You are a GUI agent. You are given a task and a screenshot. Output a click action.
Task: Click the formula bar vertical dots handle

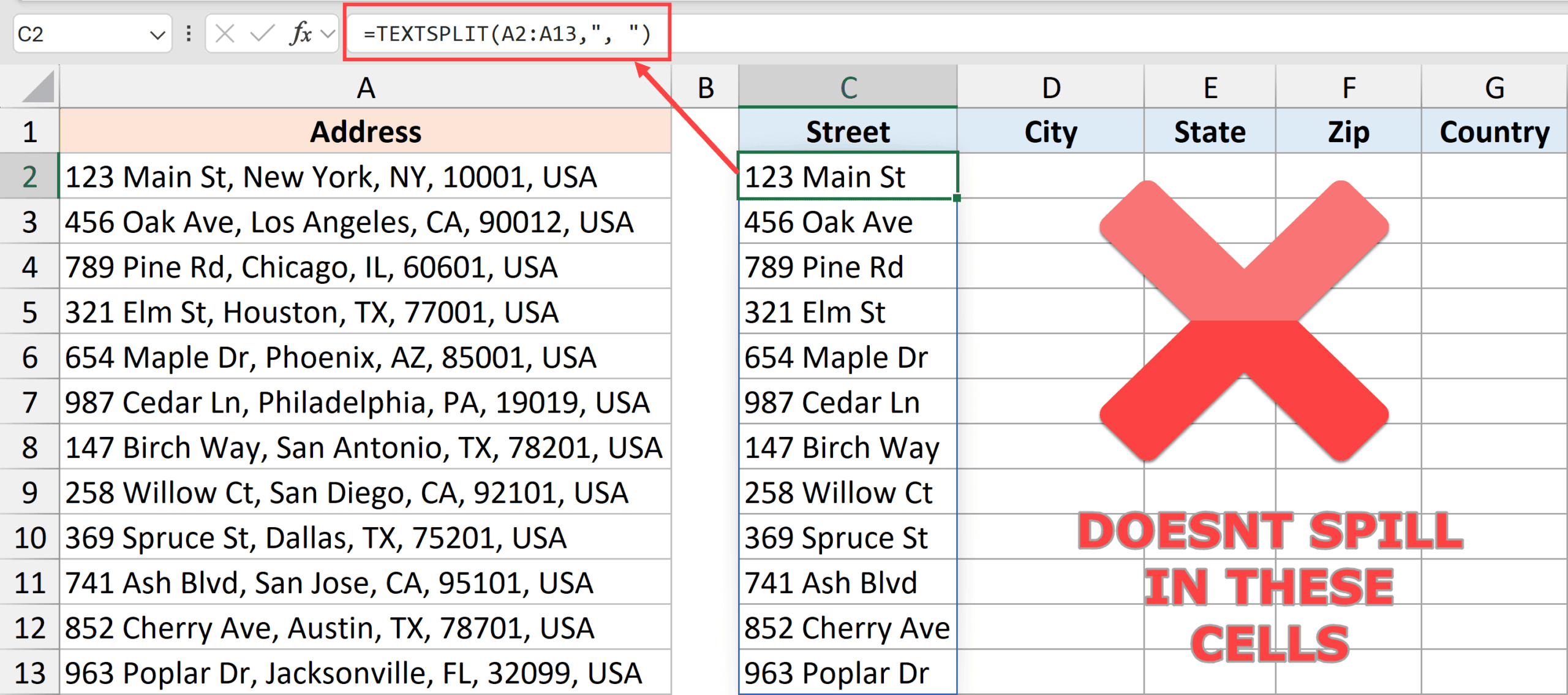[x=189, y=33]
